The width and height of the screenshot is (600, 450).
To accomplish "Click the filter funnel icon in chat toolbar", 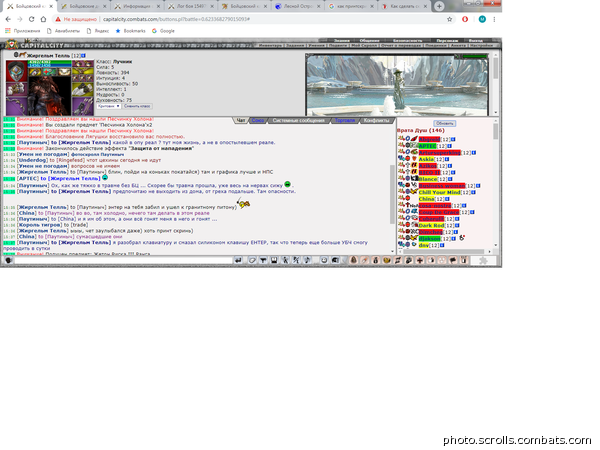I will [x=263, y=260].
